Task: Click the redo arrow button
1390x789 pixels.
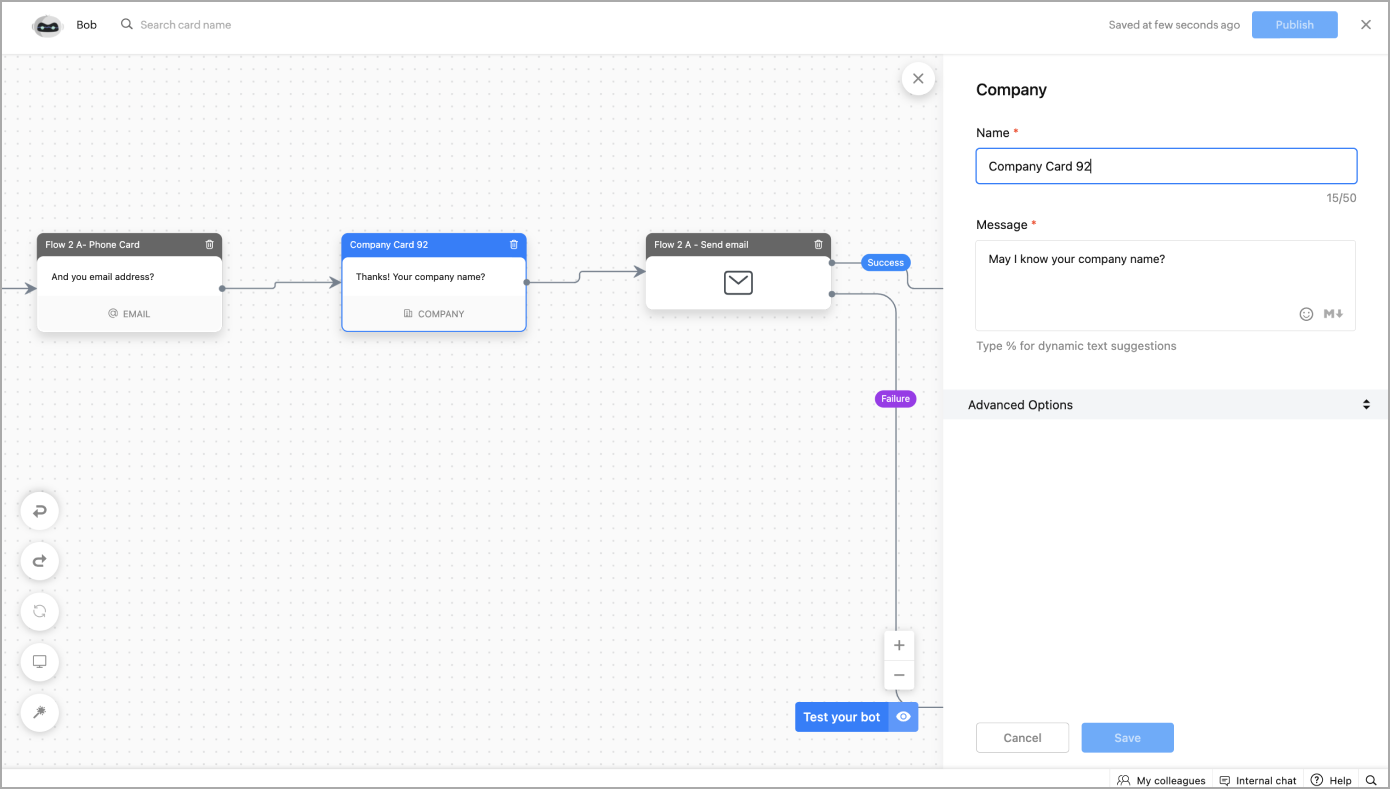Action: (x=40, y=561)
